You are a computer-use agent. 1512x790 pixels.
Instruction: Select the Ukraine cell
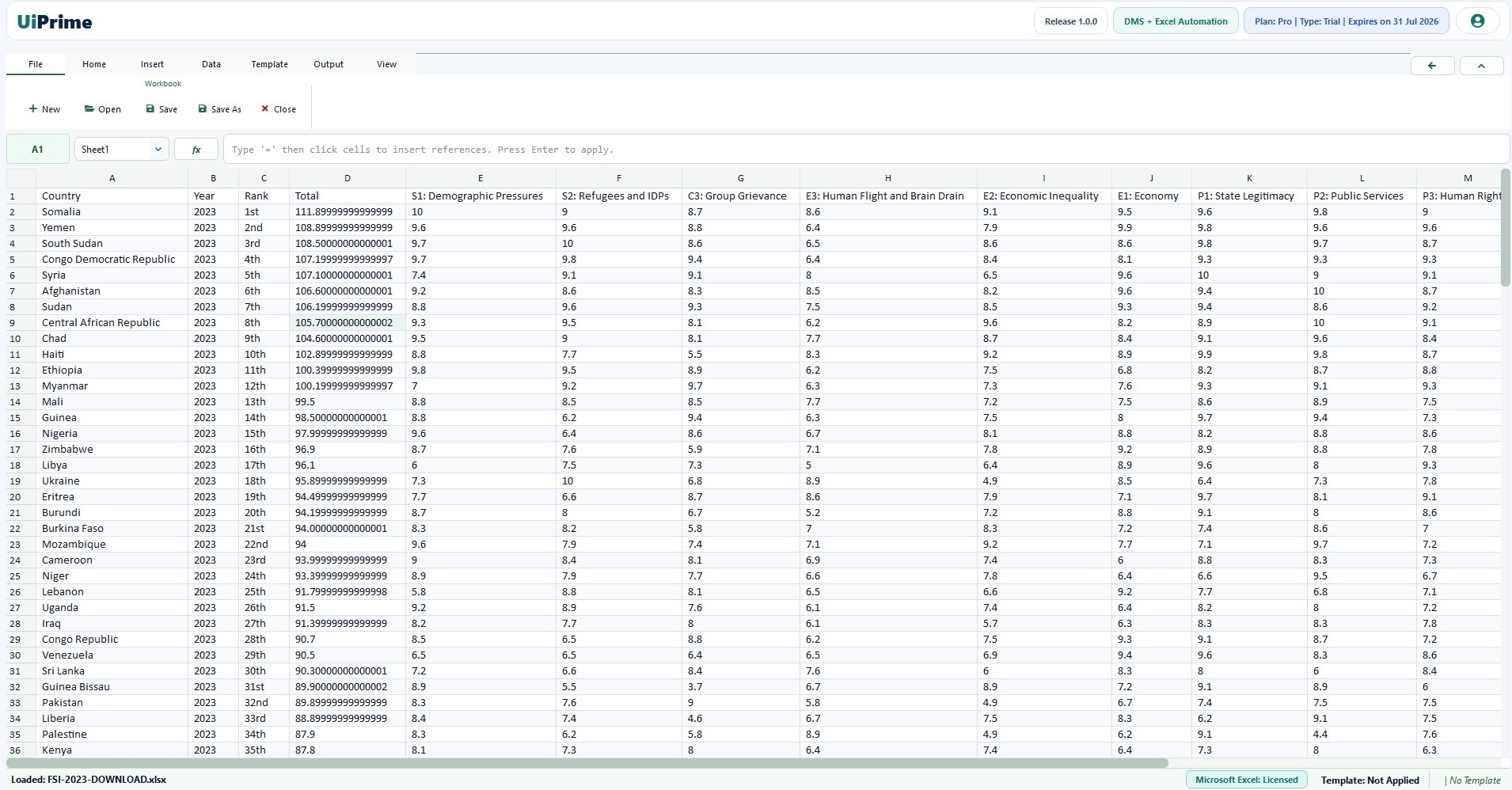112,481
